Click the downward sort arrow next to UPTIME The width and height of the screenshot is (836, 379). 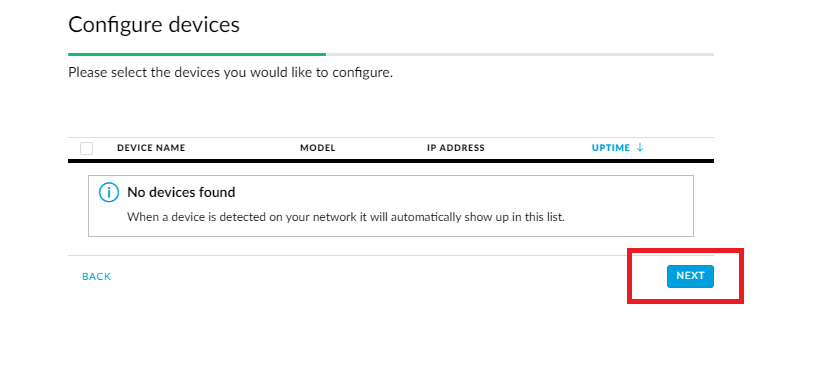coord(640,148)
